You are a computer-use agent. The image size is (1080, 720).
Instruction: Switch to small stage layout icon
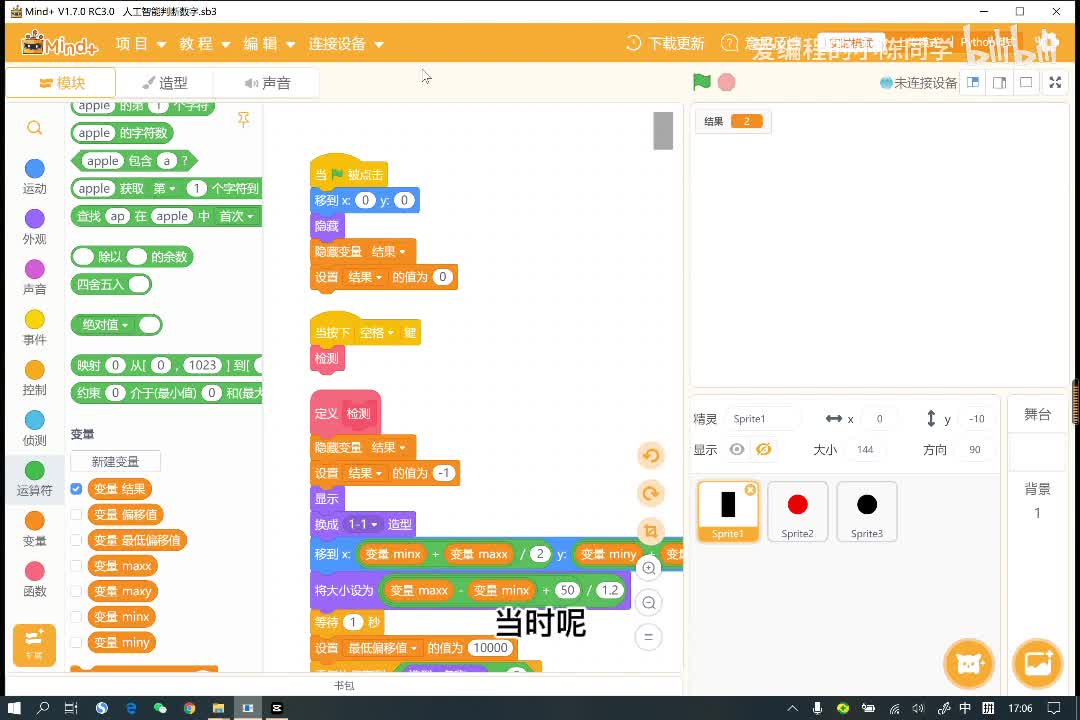pos(973,83)
